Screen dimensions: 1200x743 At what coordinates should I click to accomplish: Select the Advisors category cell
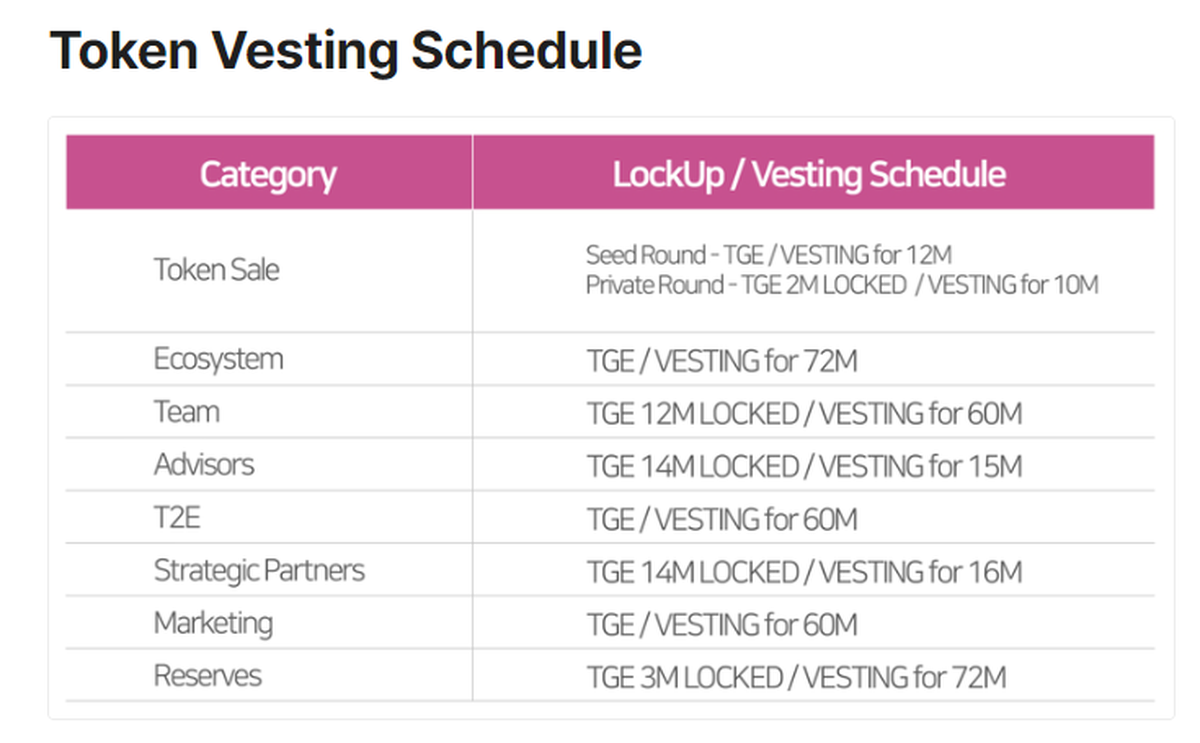point(204,465)
